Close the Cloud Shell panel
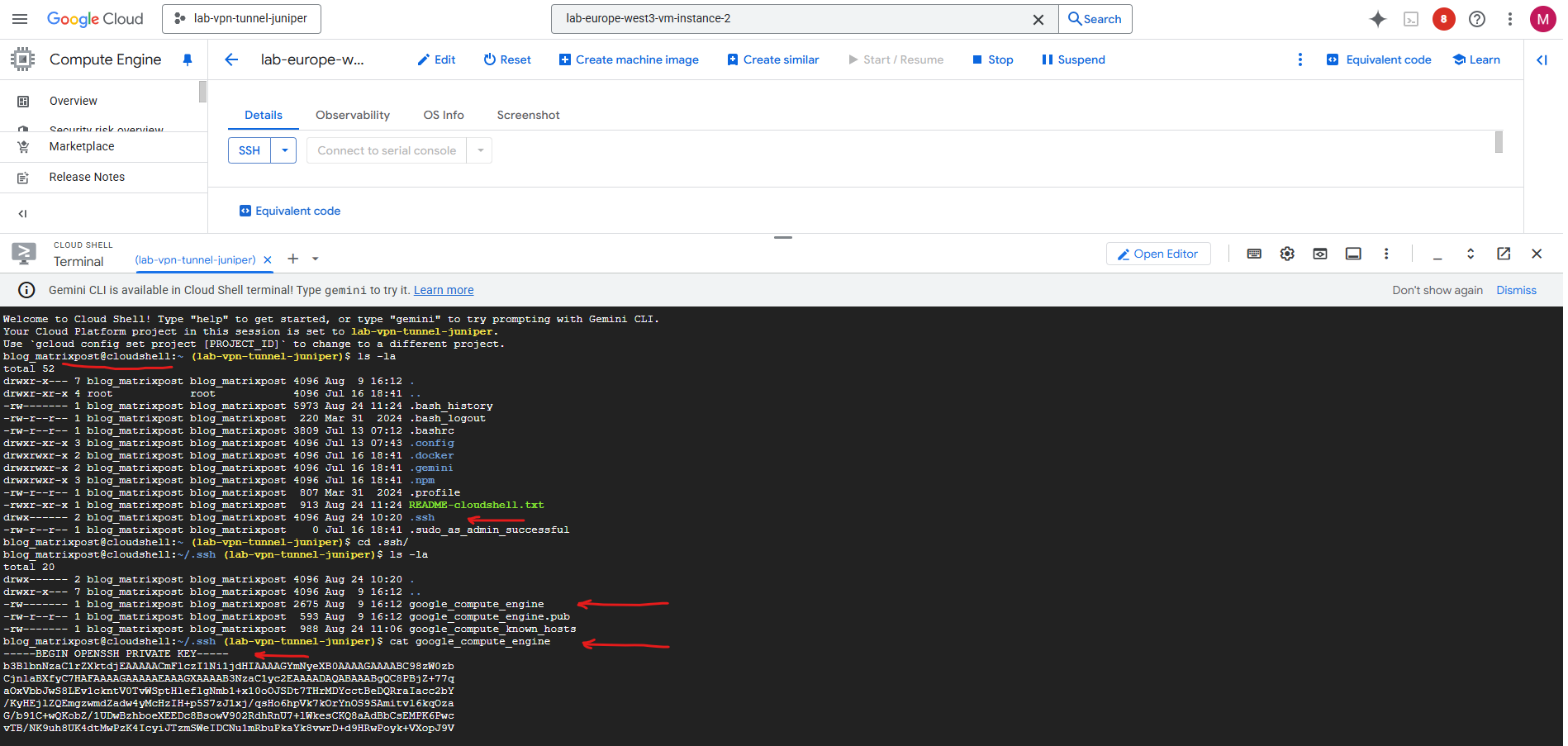The width and height of the screenshot is (1568, 746). coord(1537,254)
